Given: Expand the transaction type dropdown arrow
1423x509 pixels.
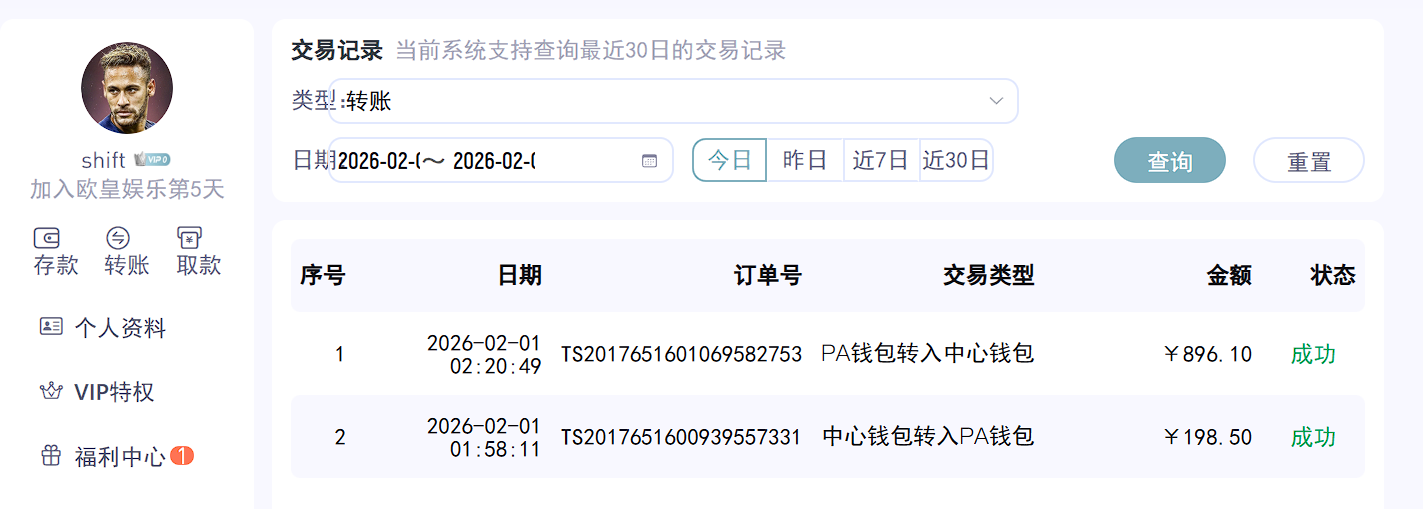Looking at the screenshot, I should (x=996, y=101).
